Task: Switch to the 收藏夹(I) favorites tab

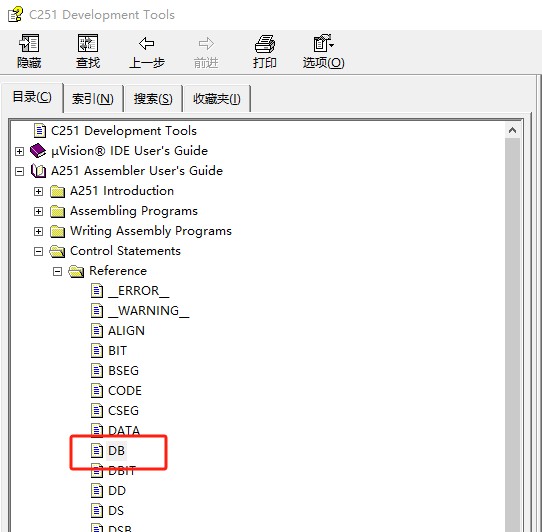Action: 217,99
